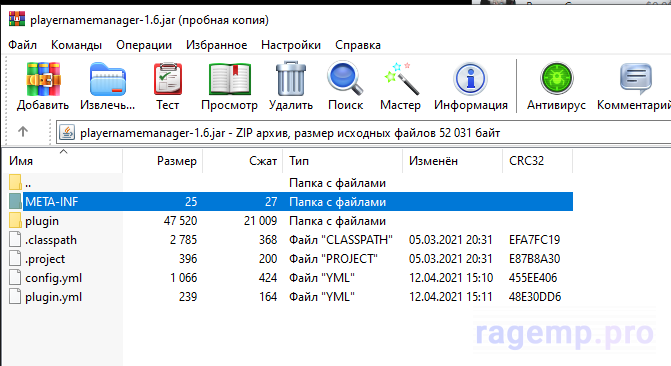Start the Антивирус scan icon
Screen dimensions: 671x366
tap(556, 78)
